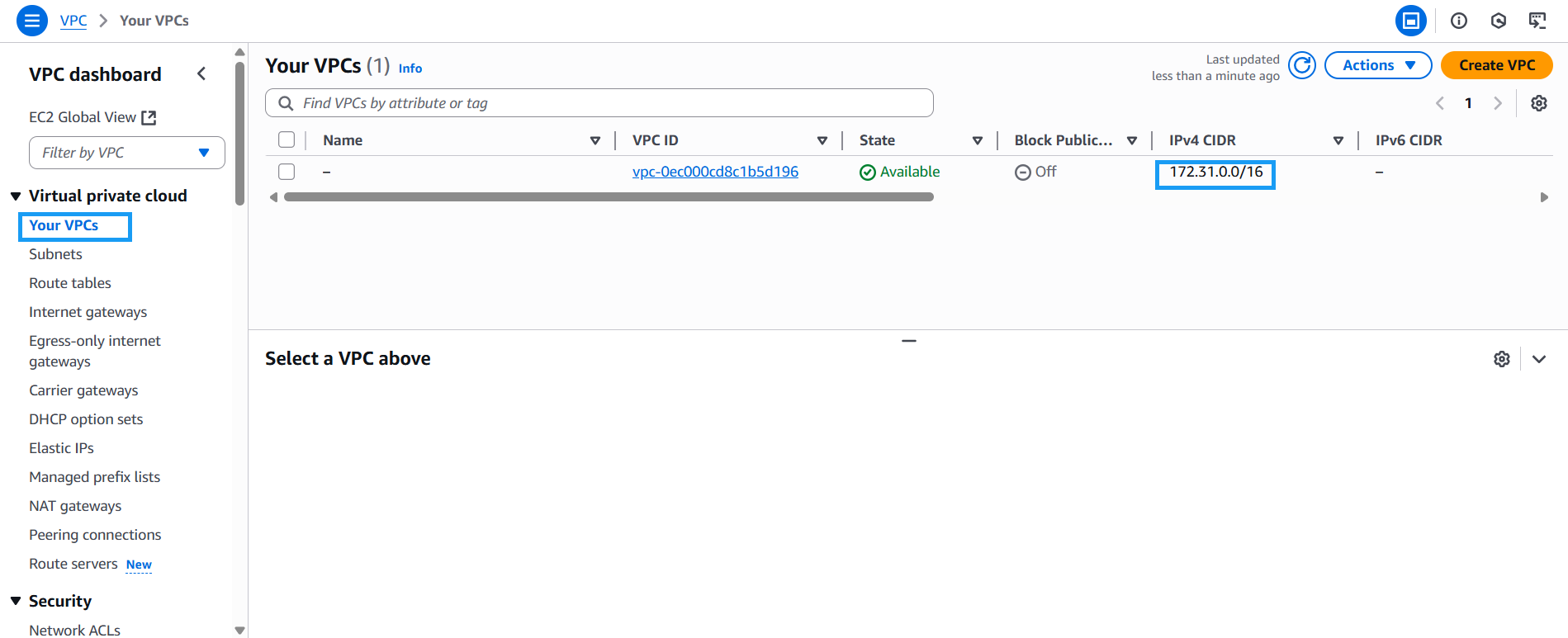Viewport: 1568px width, 638px height.
Task: Open the Info link next to Your VPCs
Action: (x=410, y=69)
